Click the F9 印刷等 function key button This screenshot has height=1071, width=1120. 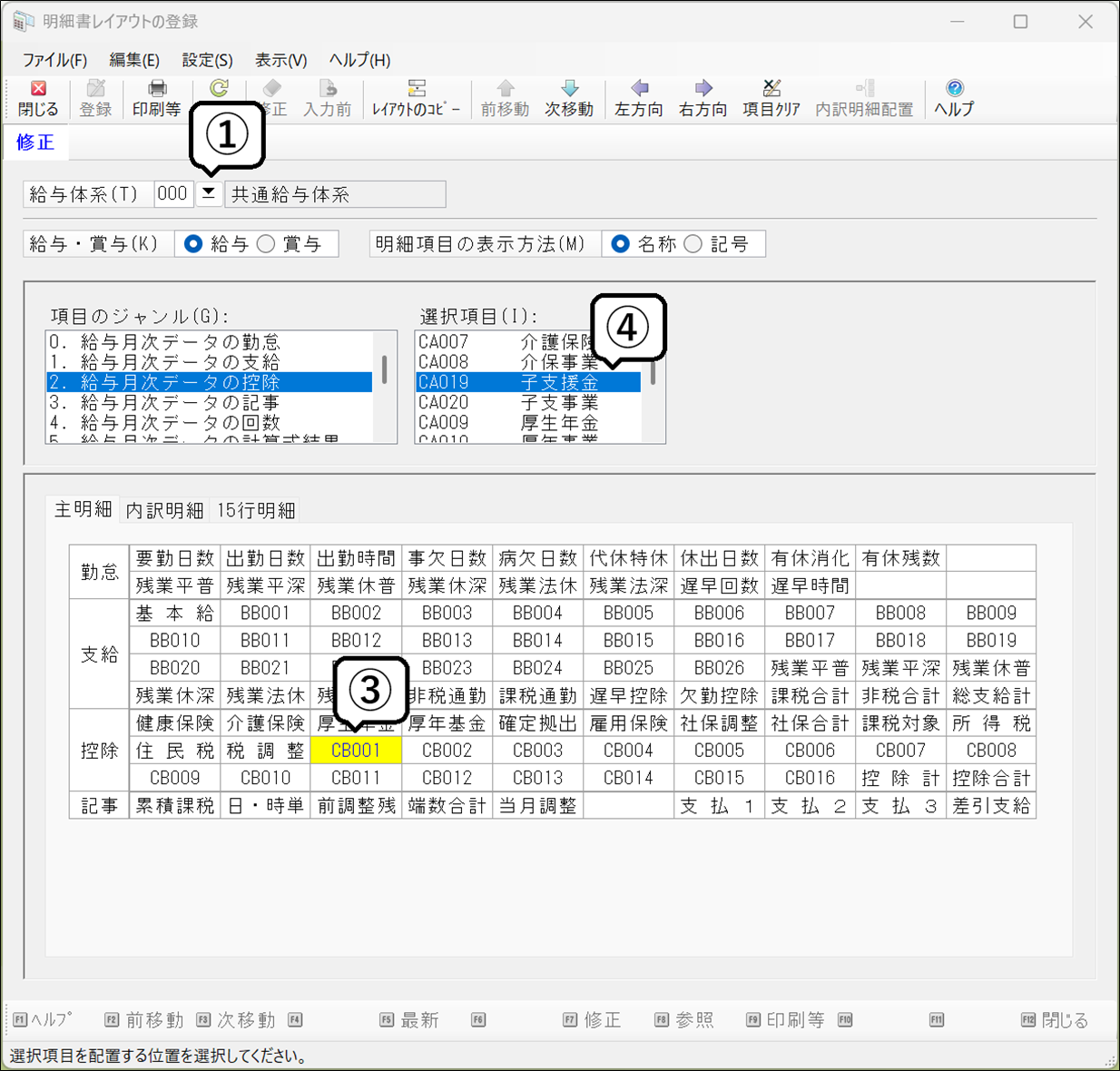point(785,1020)
